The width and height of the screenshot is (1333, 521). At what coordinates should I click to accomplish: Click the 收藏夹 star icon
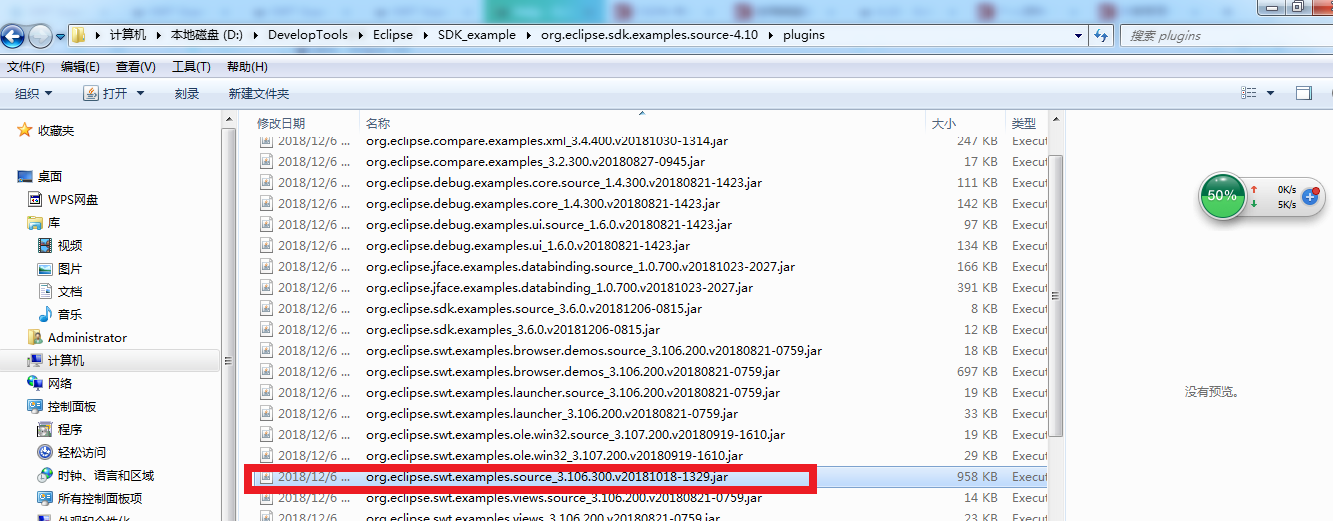point(25,131)
